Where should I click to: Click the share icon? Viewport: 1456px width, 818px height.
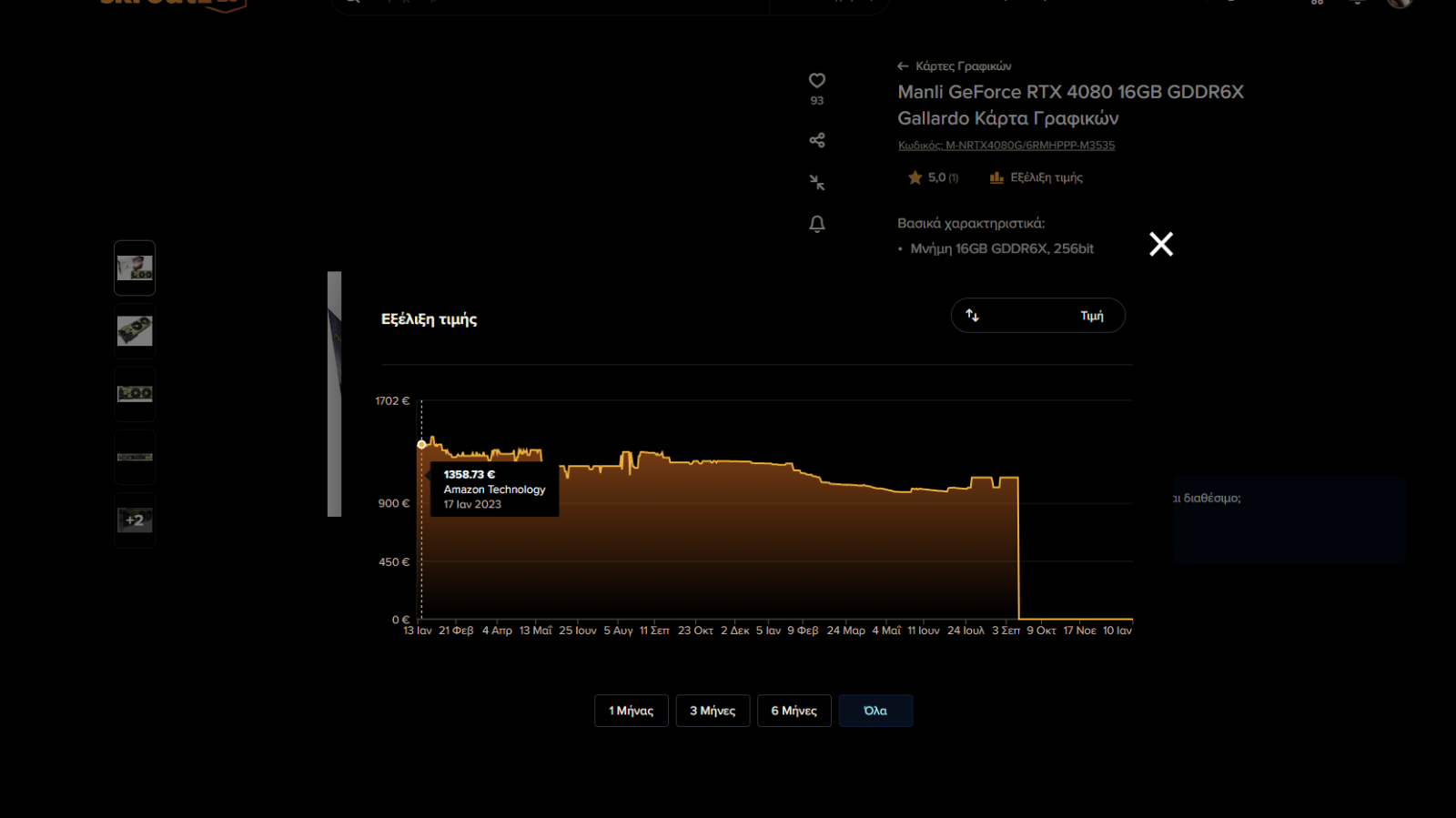817,140
